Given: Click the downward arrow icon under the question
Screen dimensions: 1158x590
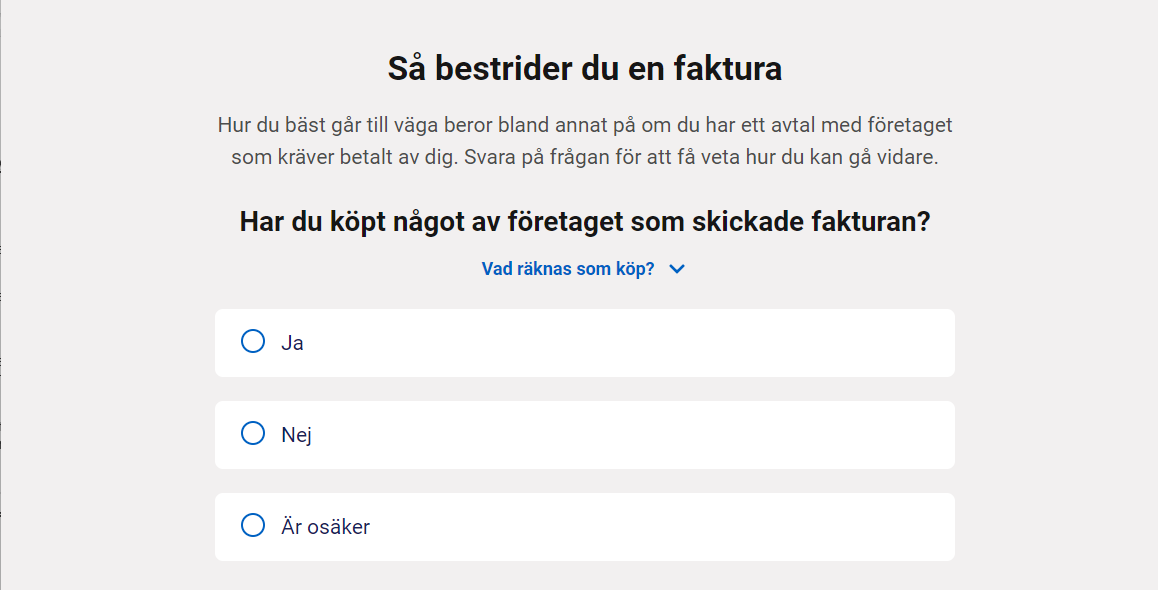Looking at the screenshot, I should 676,268.
